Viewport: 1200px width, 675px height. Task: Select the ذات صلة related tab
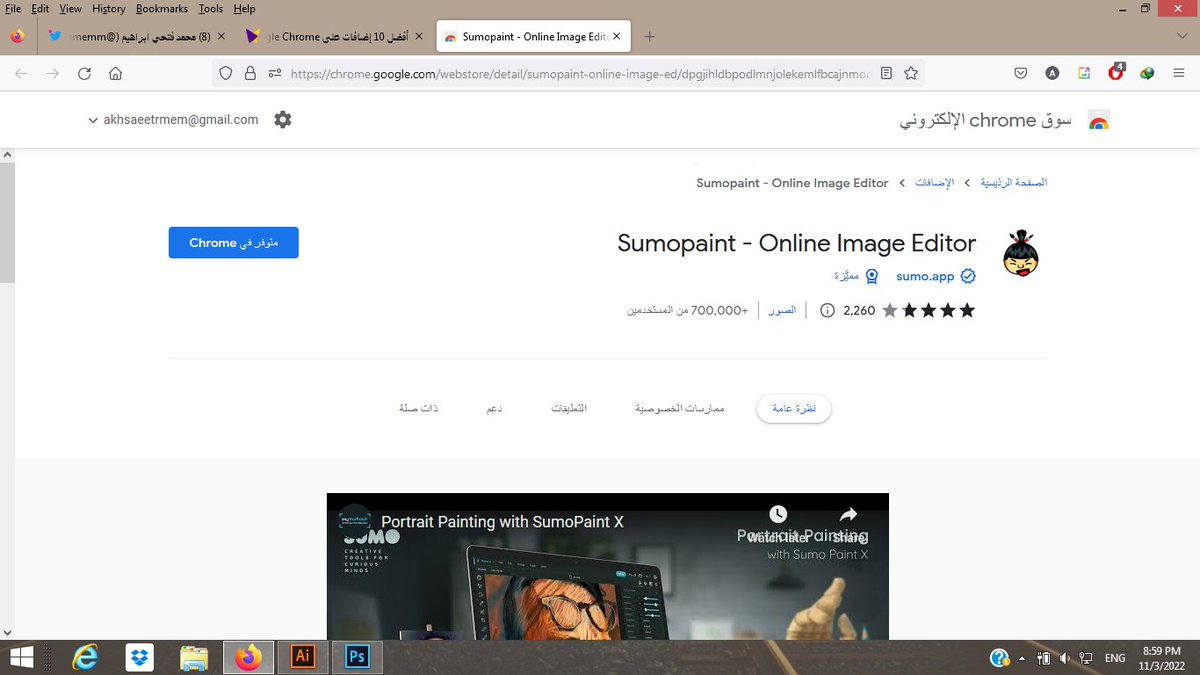coord(419,409)
